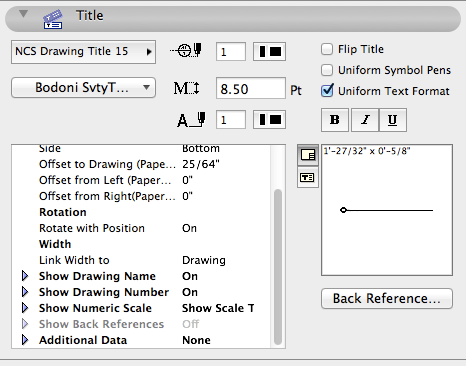Select the title preview layout icon

point(308,155)
